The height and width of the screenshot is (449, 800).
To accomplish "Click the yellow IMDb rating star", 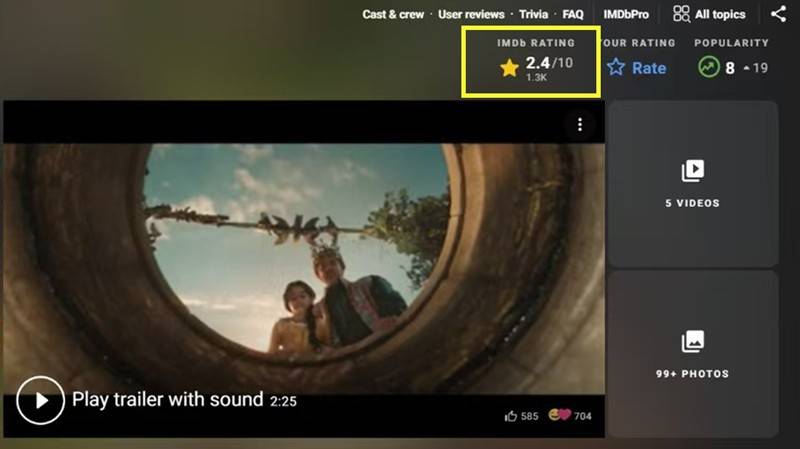I will coord(510,68).
